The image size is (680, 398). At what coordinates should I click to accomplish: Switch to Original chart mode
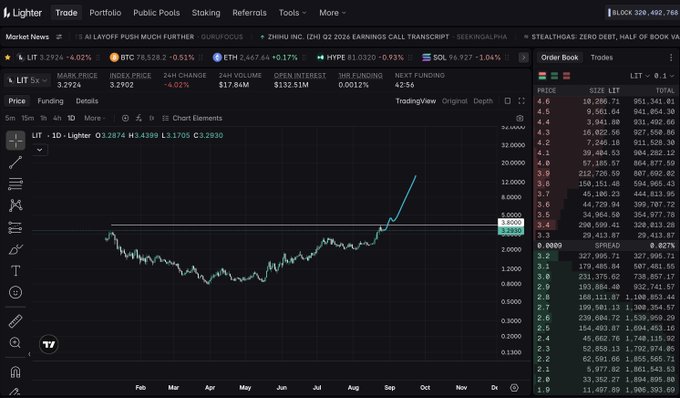click(454, 101)
